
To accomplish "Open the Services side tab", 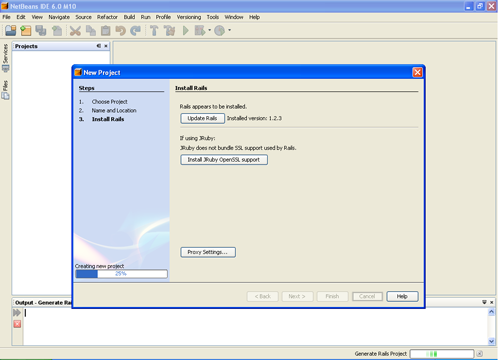I will tap(5, 58).
